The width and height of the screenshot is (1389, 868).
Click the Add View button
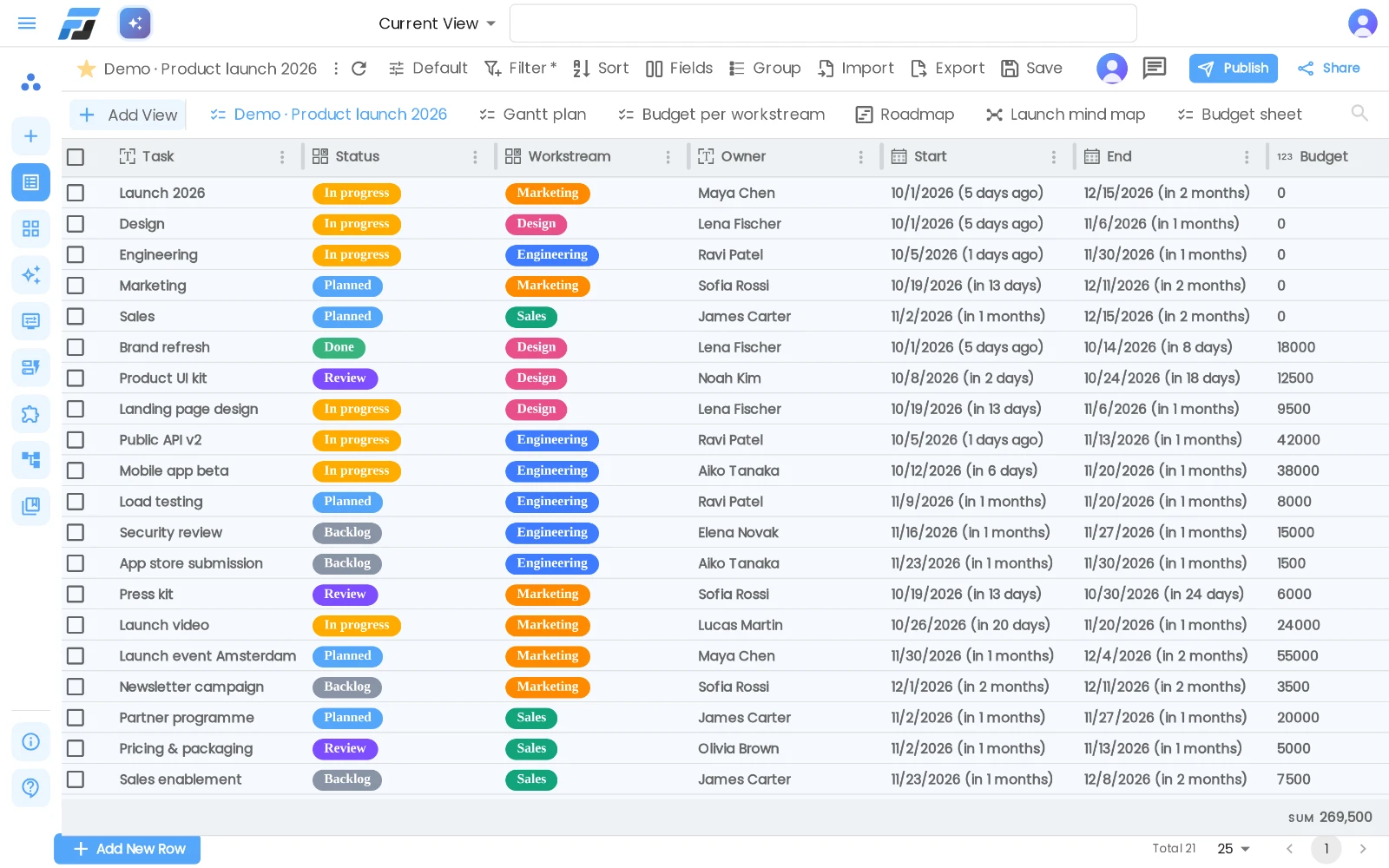tap(128, 115)
